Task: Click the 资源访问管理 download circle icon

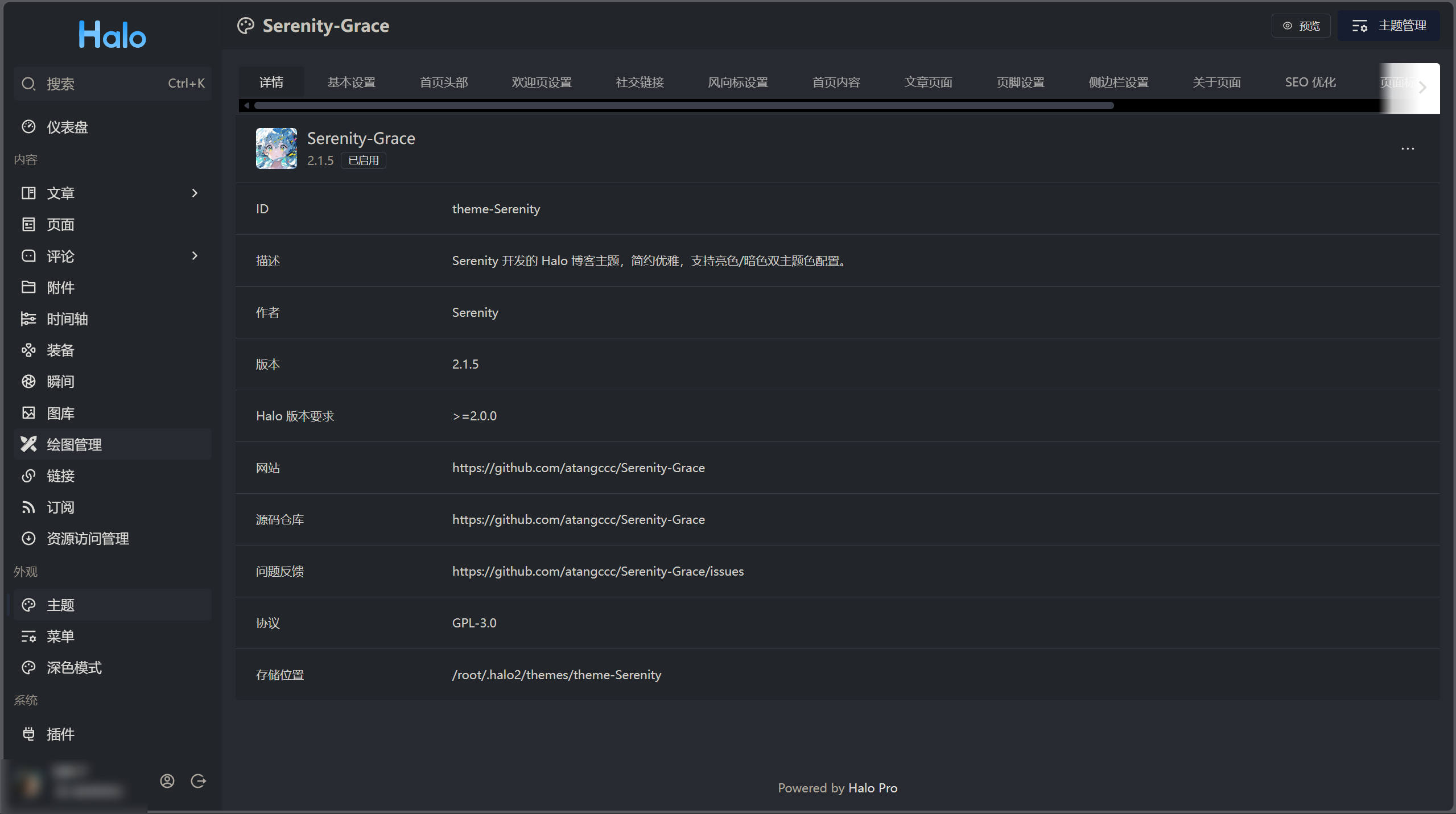Action: pos(28,538)
